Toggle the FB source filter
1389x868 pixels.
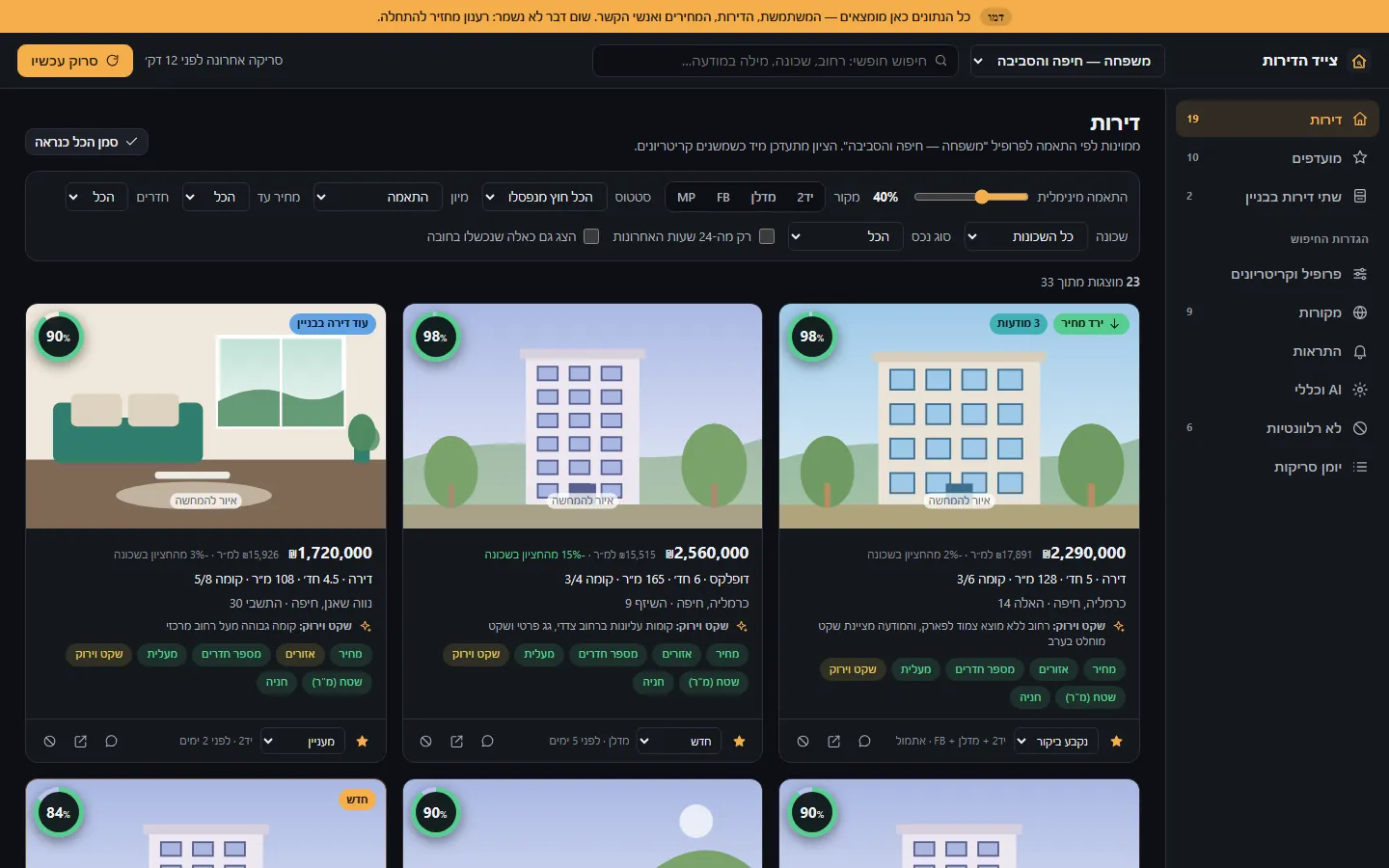723,197
